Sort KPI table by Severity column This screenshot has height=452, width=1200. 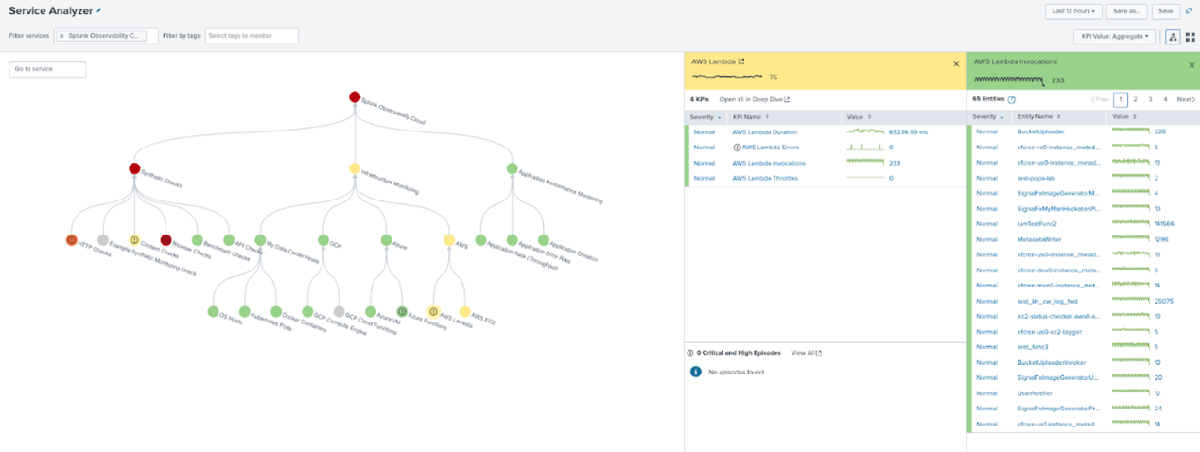point(703,117)
